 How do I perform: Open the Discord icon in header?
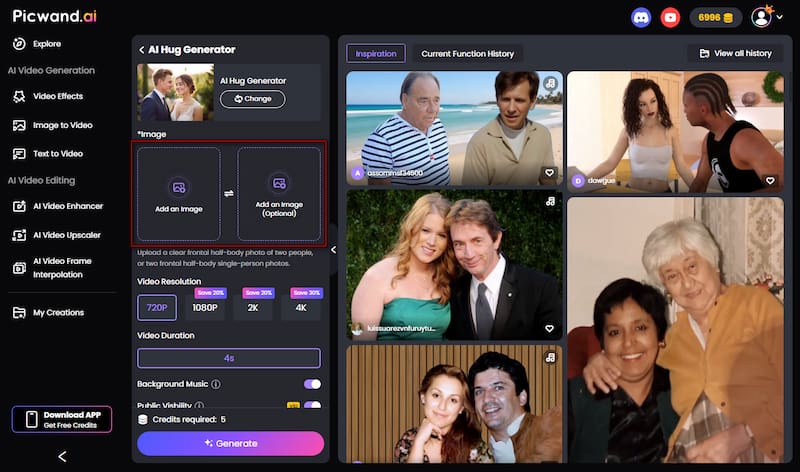(x=641, y=18)
